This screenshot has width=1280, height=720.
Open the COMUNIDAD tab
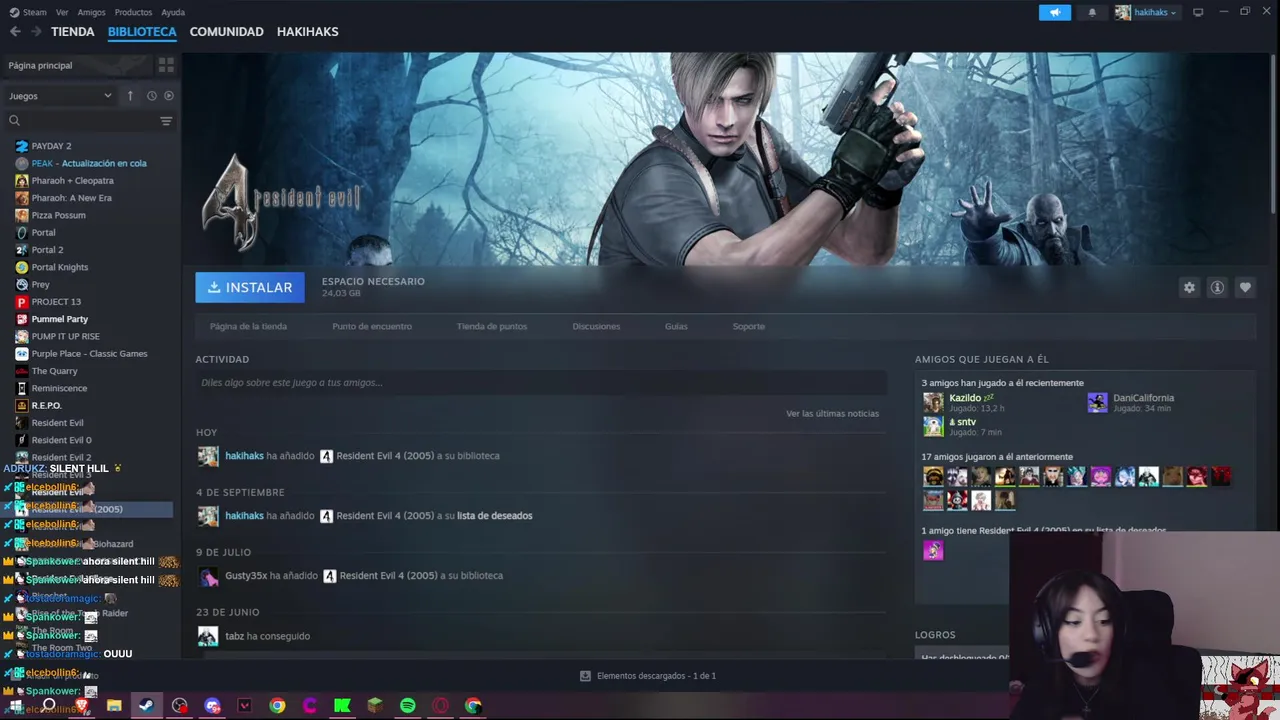click(227, 32)
